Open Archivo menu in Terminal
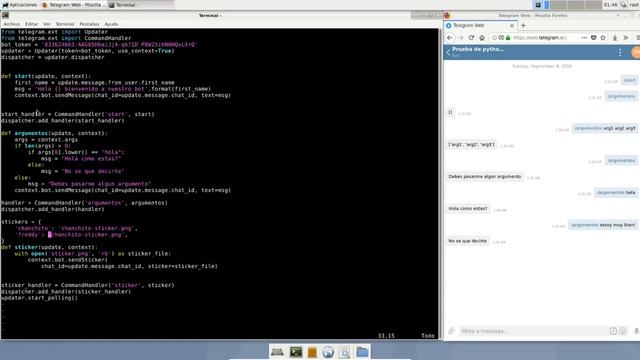Screen dimensions: 640x360 coord(11,24)
